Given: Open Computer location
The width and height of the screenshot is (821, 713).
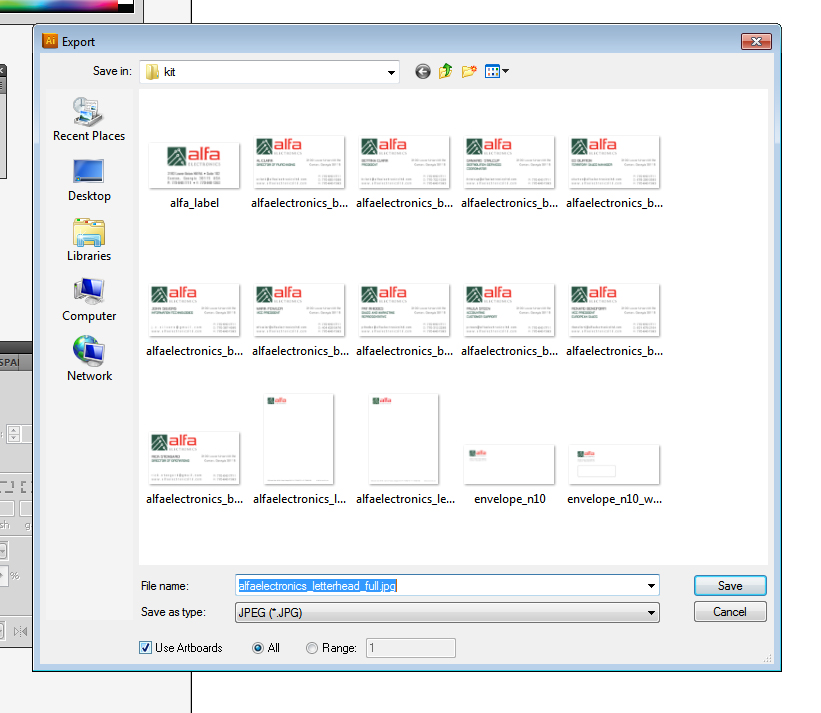Looking at the screenshot, I should pos(89,300).
